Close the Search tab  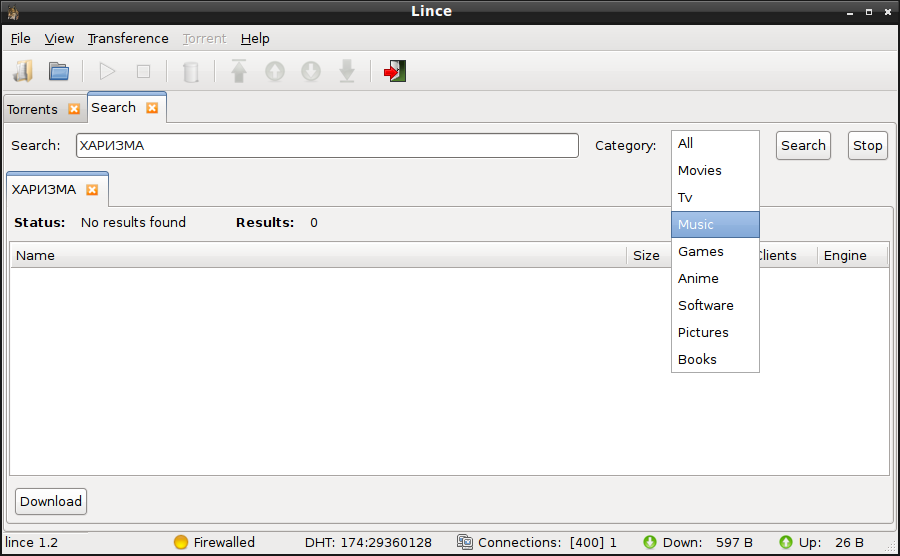click(152, 108)
